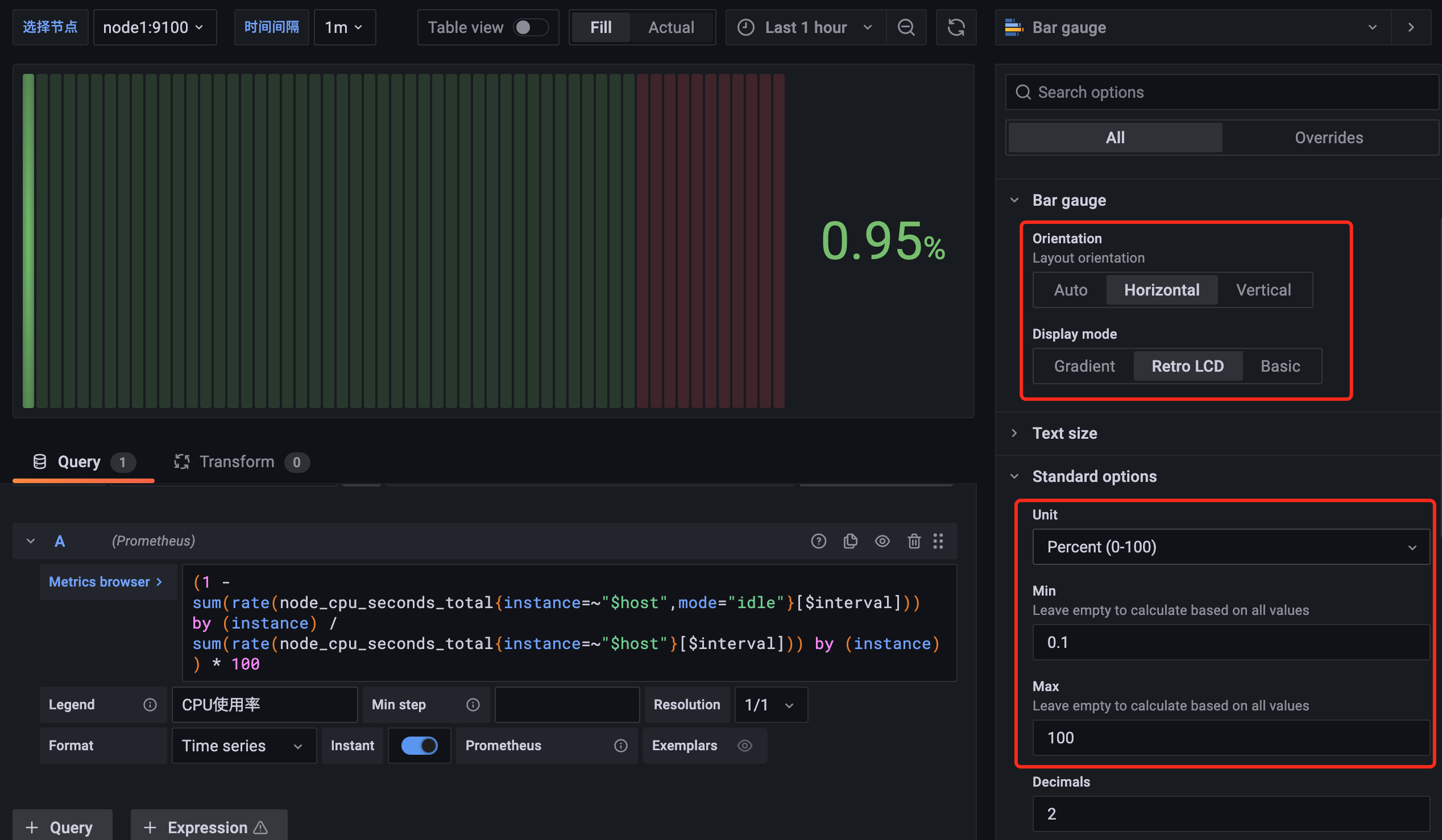This screenshot has width=1442, height=840.
Task: Select the Overrides tab
Action: [1329, 137]
